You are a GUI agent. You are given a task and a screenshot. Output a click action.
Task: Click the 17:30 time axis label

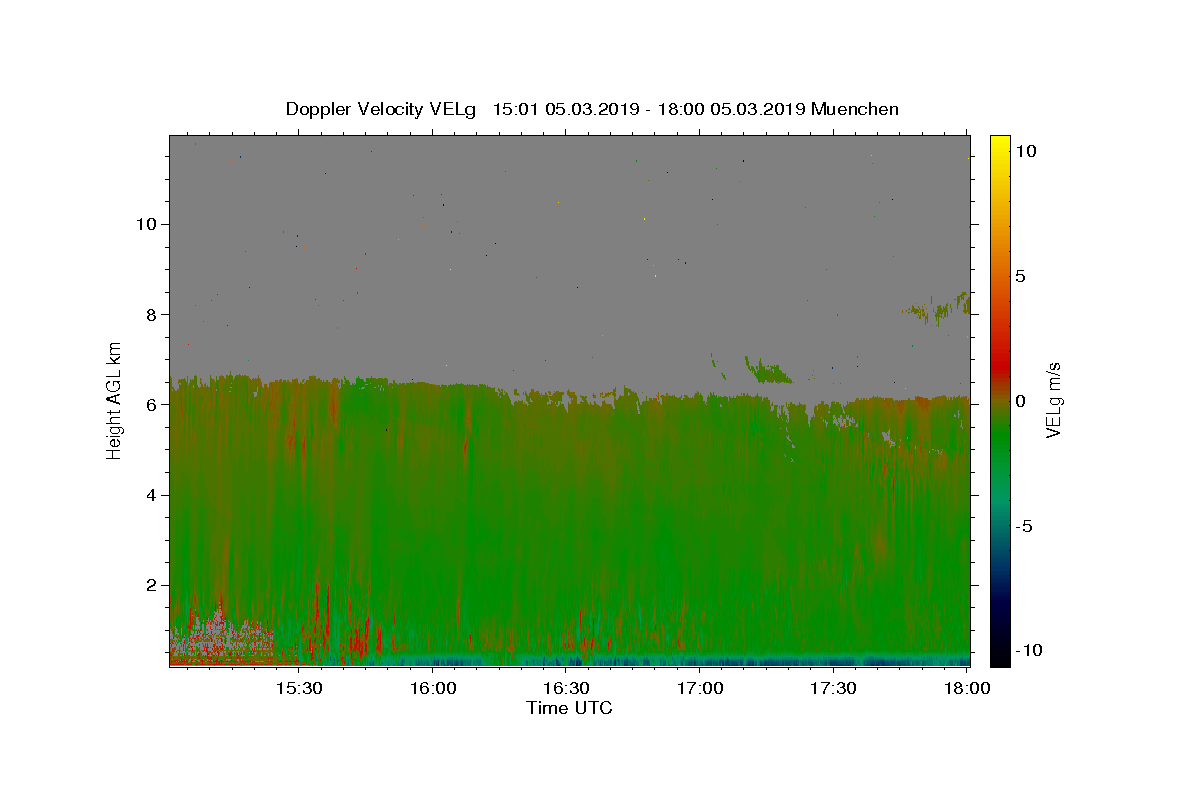tap(833, 688)
